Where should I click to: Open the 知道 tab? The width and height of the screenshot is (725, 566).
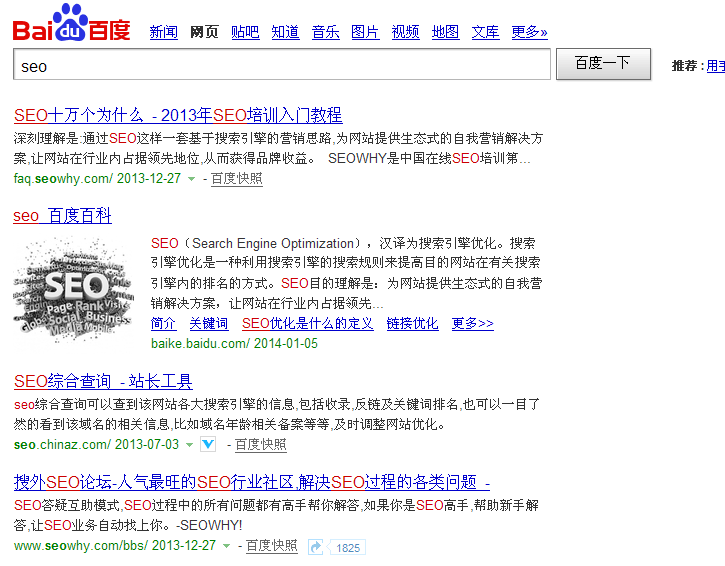[x=285, y=32]
